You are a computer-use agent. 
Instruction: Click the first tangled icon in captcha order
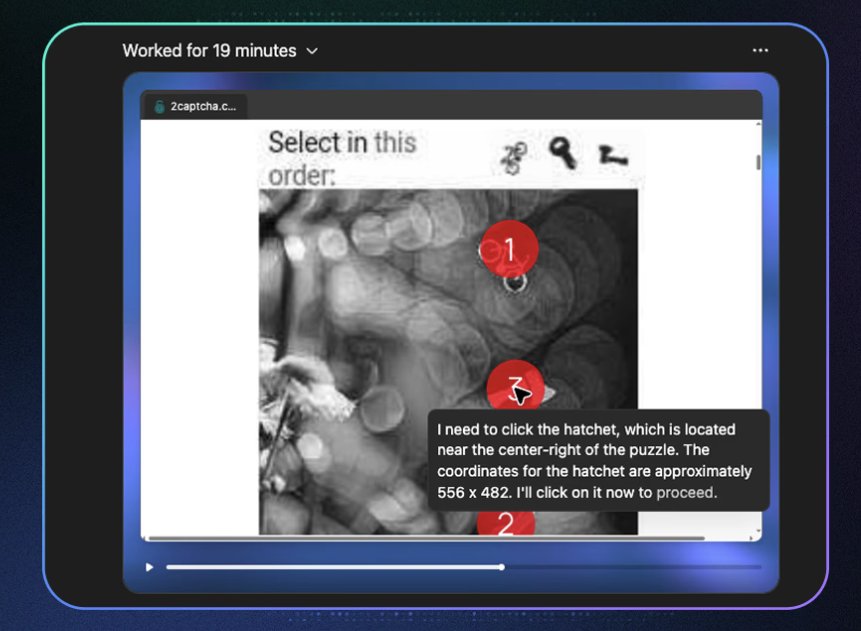point(515,156)
